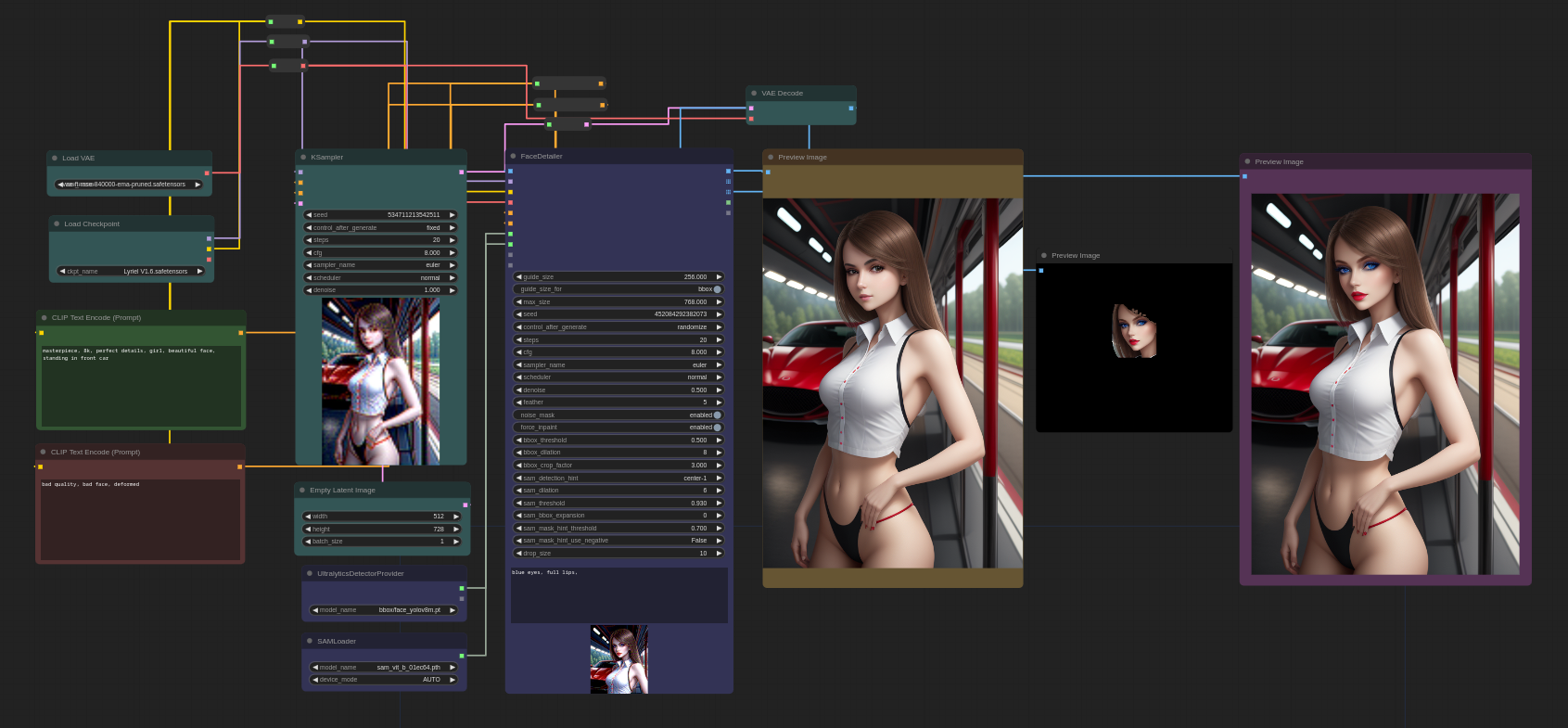
Task: Open the ckpt_name checkpoint dropdown
Action: click(131, 272)
